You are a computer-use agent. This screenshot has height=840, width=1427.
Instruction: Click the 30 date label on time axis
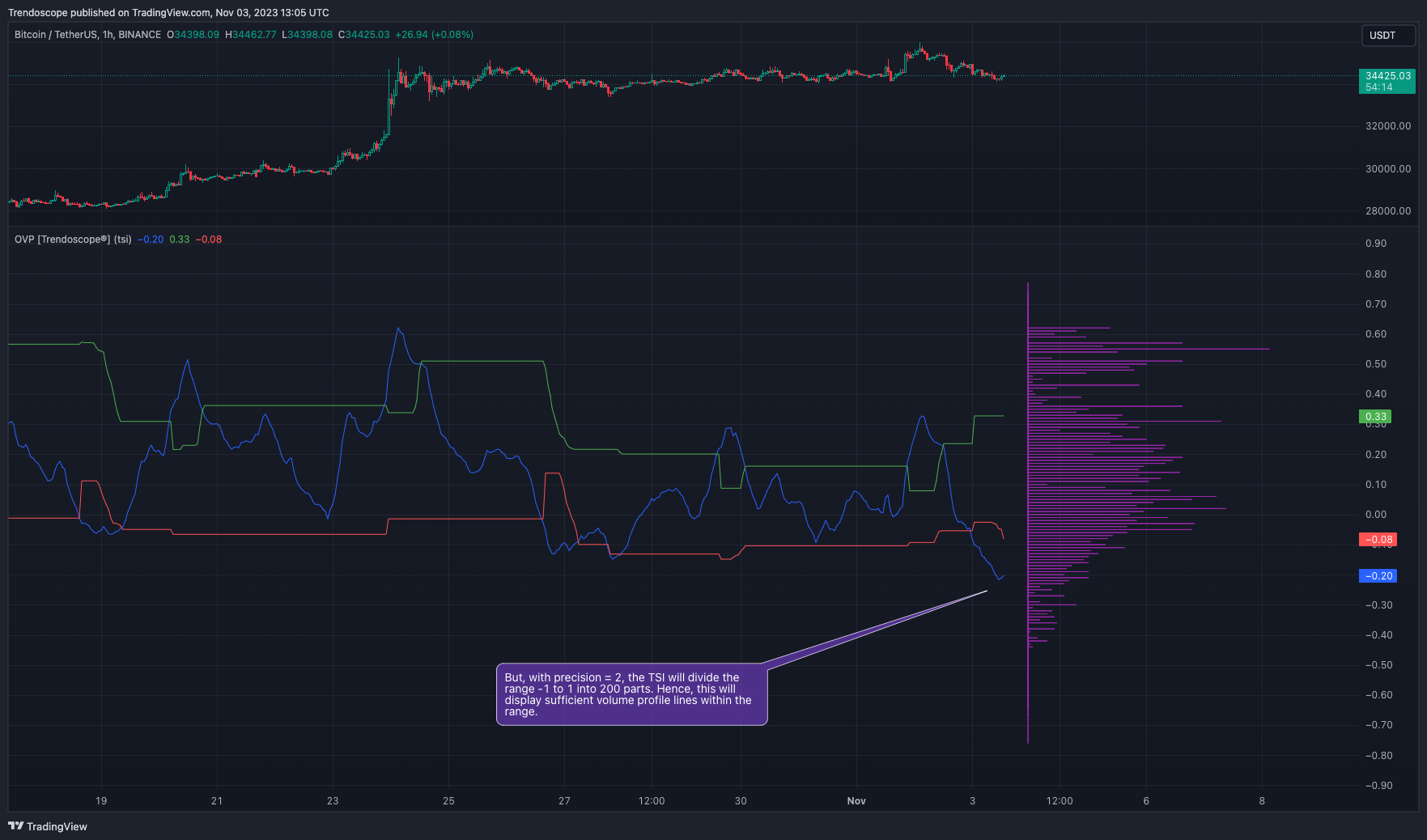(x=741, y=801)
